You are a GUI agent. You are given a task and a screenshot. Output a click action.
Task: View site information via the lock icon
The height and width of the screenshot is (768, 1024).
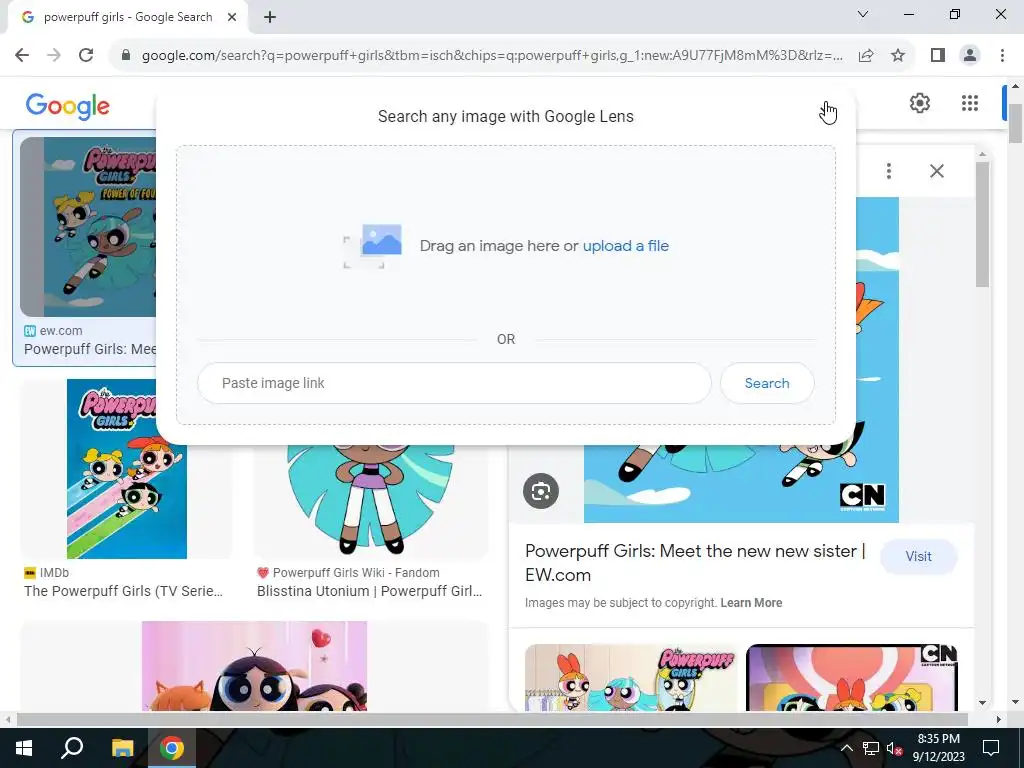(x=126, y=56)
